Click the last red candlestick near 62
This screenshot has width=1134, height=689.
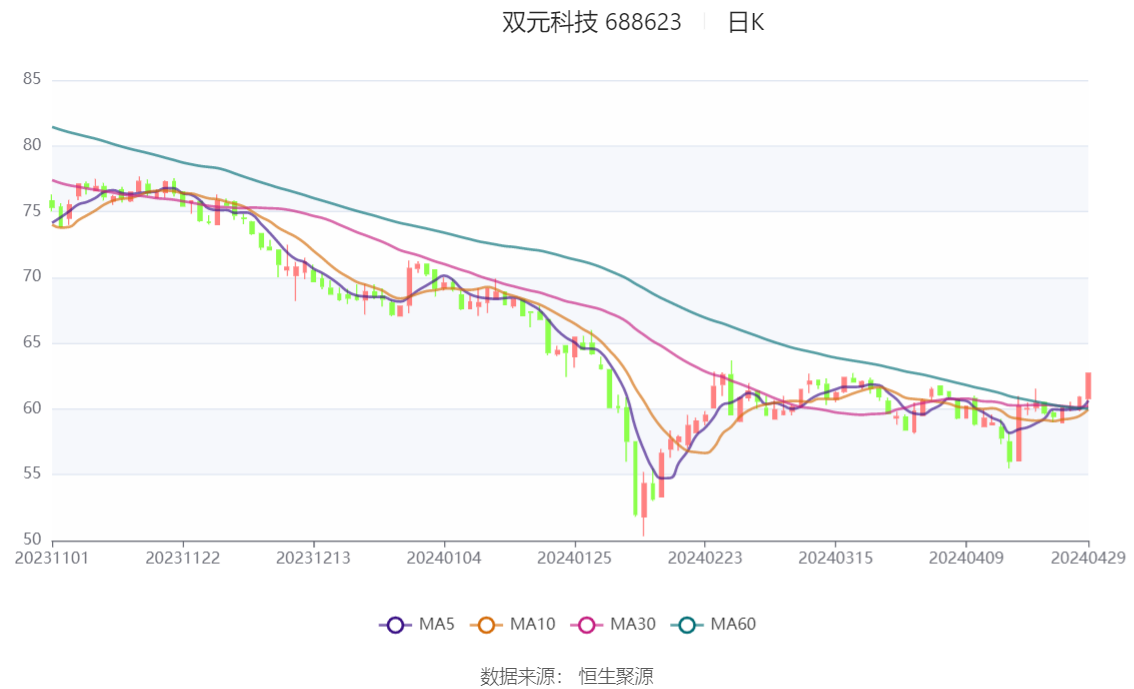[x=1088, y=385]
